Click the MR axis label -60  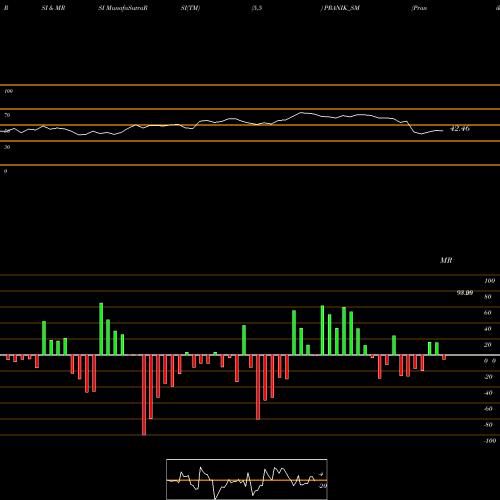tap(488, 409)
